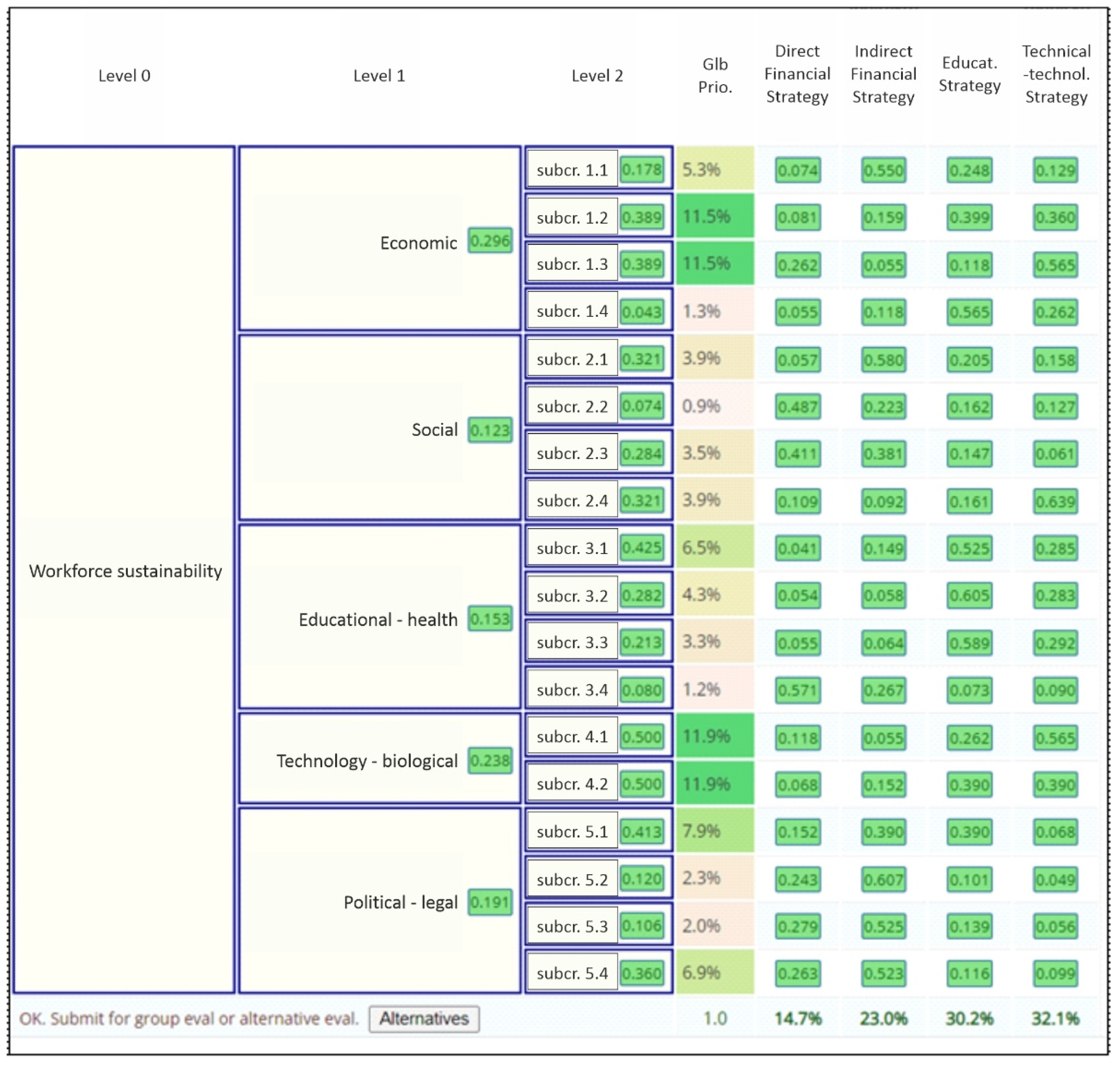Click the 5.3% global priority cell

coord(715,169)
